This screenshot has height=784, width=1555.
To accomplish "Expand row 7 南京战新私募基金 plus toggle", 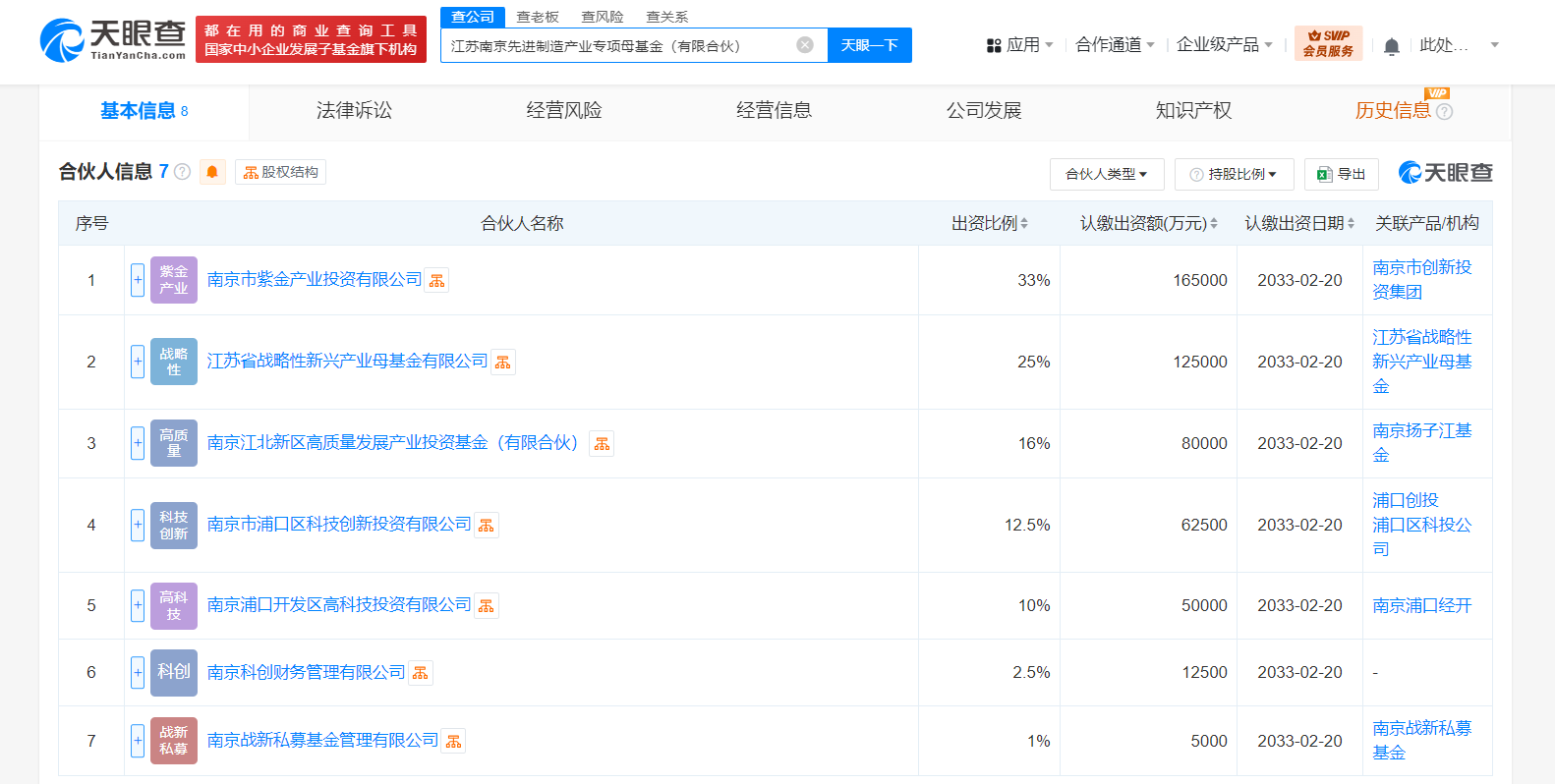I will point(138,740).
